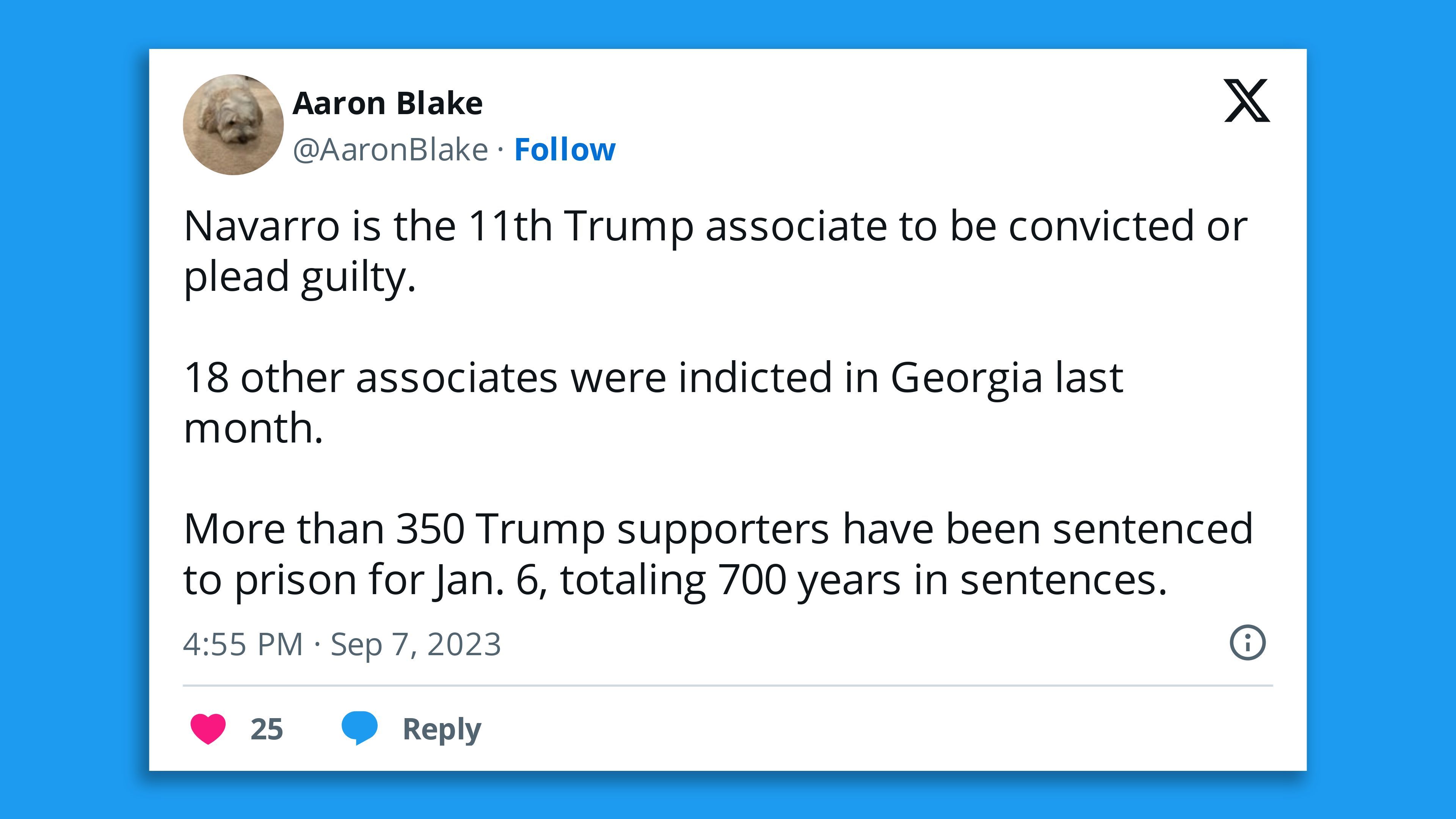Open the 4:55 PM timestamp
The image size is (1456, 819).
pyautogui.click(x=243, y=644)
